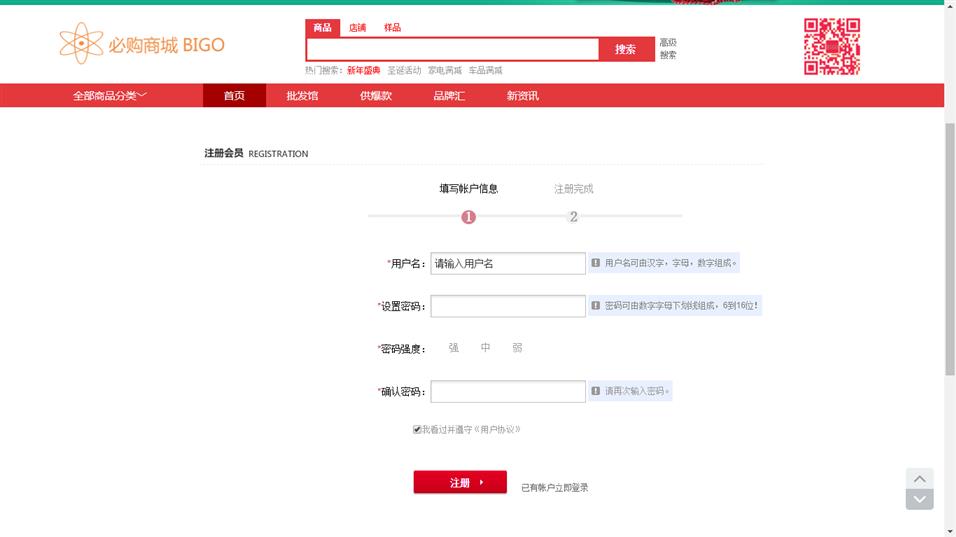This screenshot has height=537, width=956.
Task: Click the info icon beside password hint
Action: tap(596, 306)
